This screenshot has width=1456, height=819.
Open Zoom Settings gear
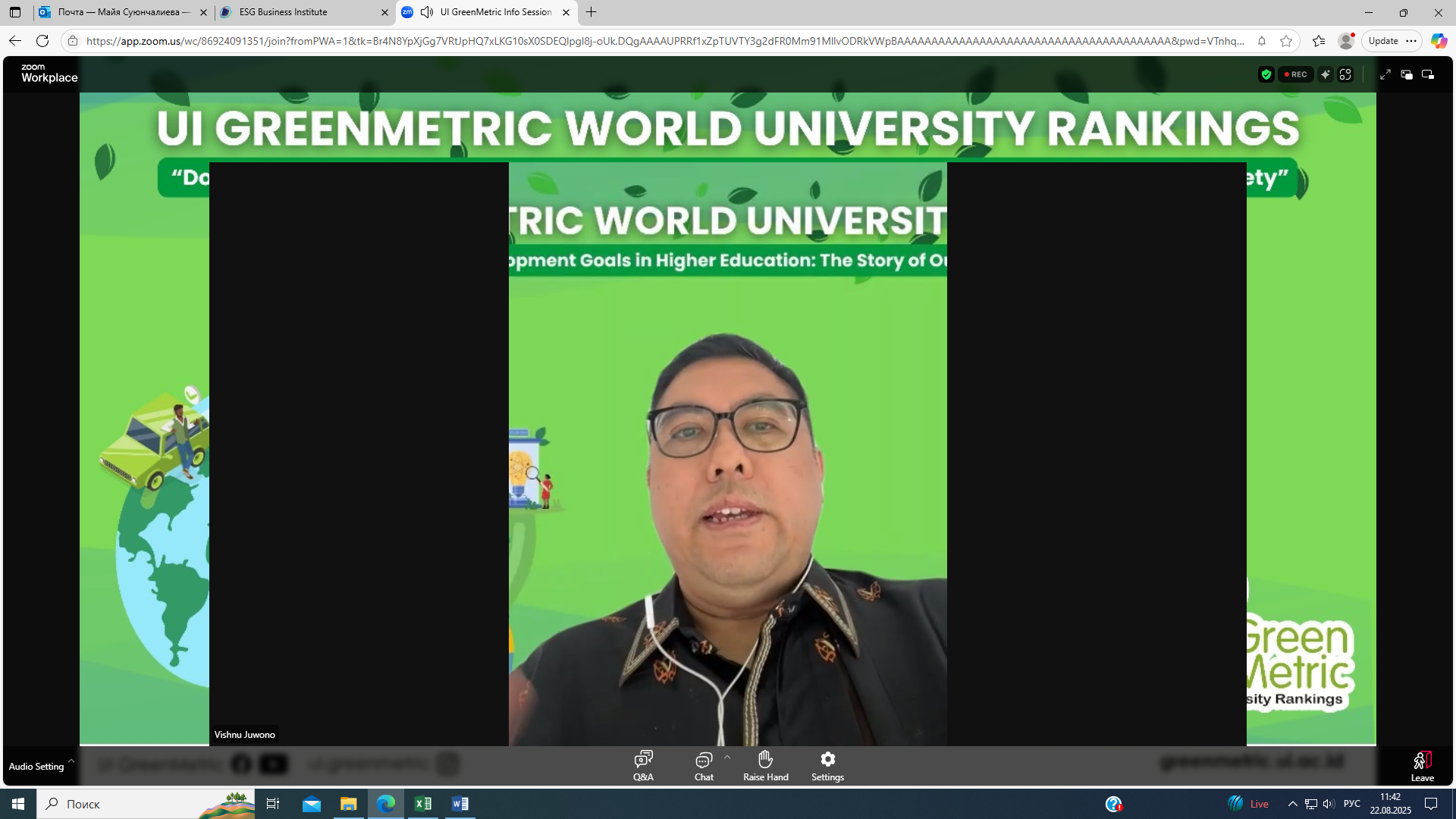point(827,765)
